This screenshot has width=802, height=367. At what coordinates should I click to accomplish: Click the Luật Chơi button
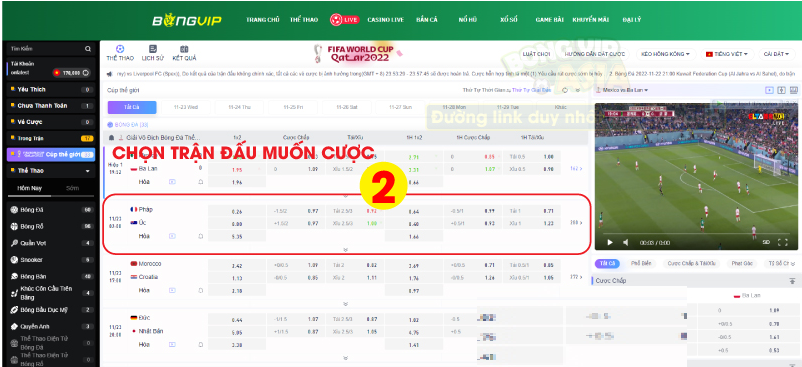coord(536,54)
